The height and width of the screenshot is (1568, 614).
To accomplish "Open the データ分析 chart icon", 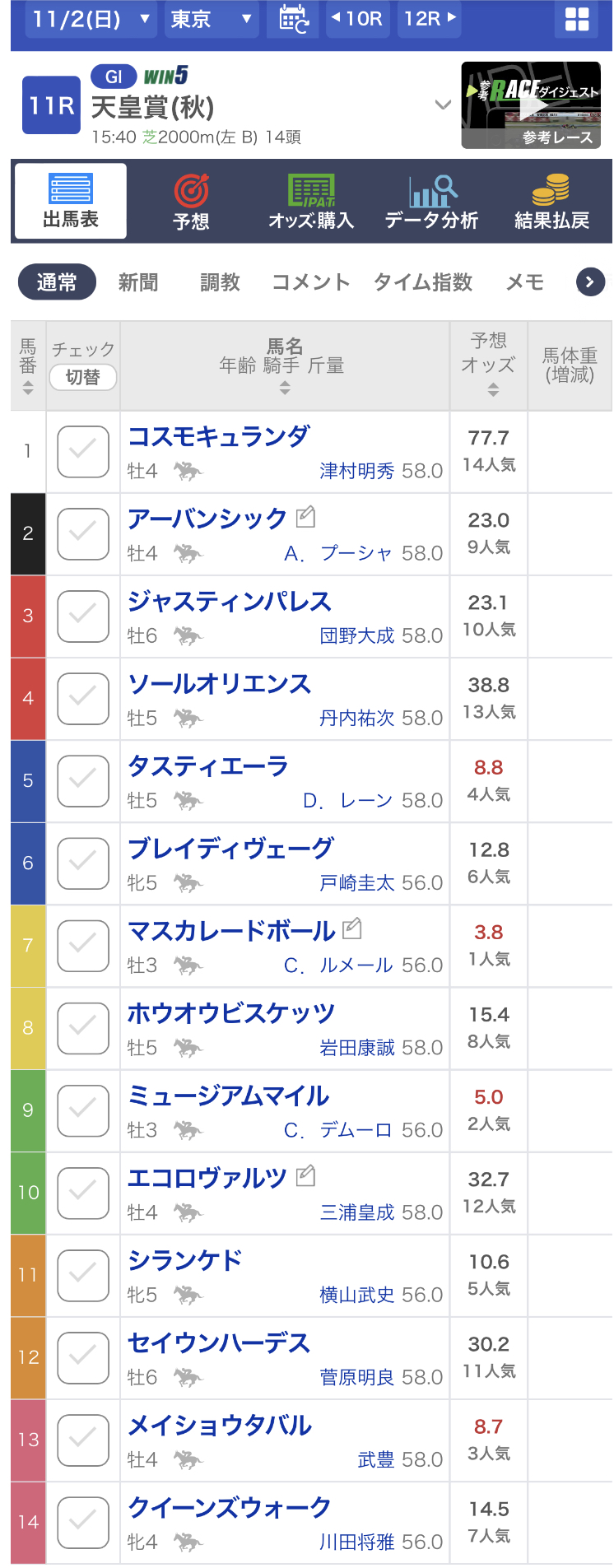I will 432,192.
